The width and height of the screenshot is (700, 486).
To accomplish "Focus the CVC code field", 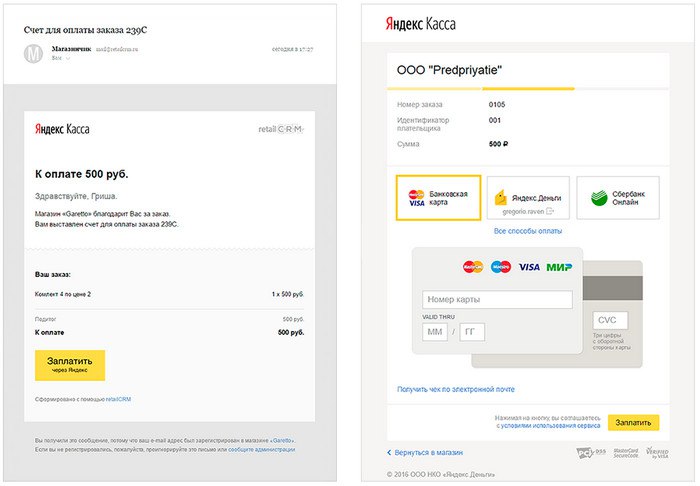I will coord(610,320).
